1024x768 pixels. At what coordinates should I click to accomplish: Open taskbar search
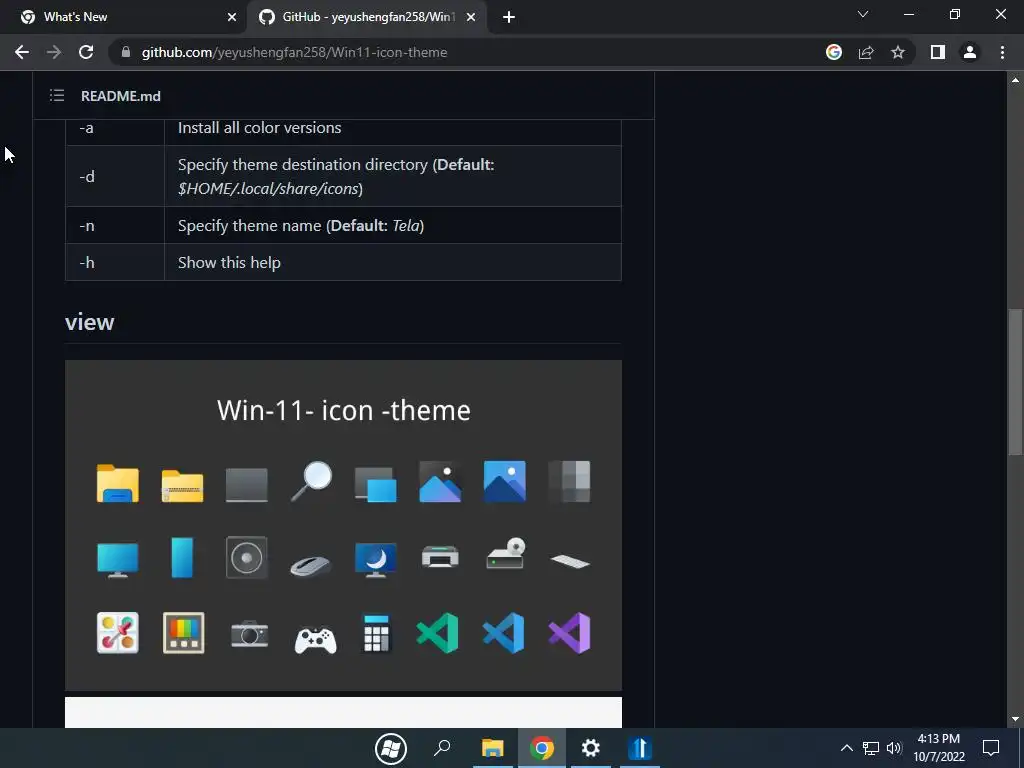click(442, 748)
